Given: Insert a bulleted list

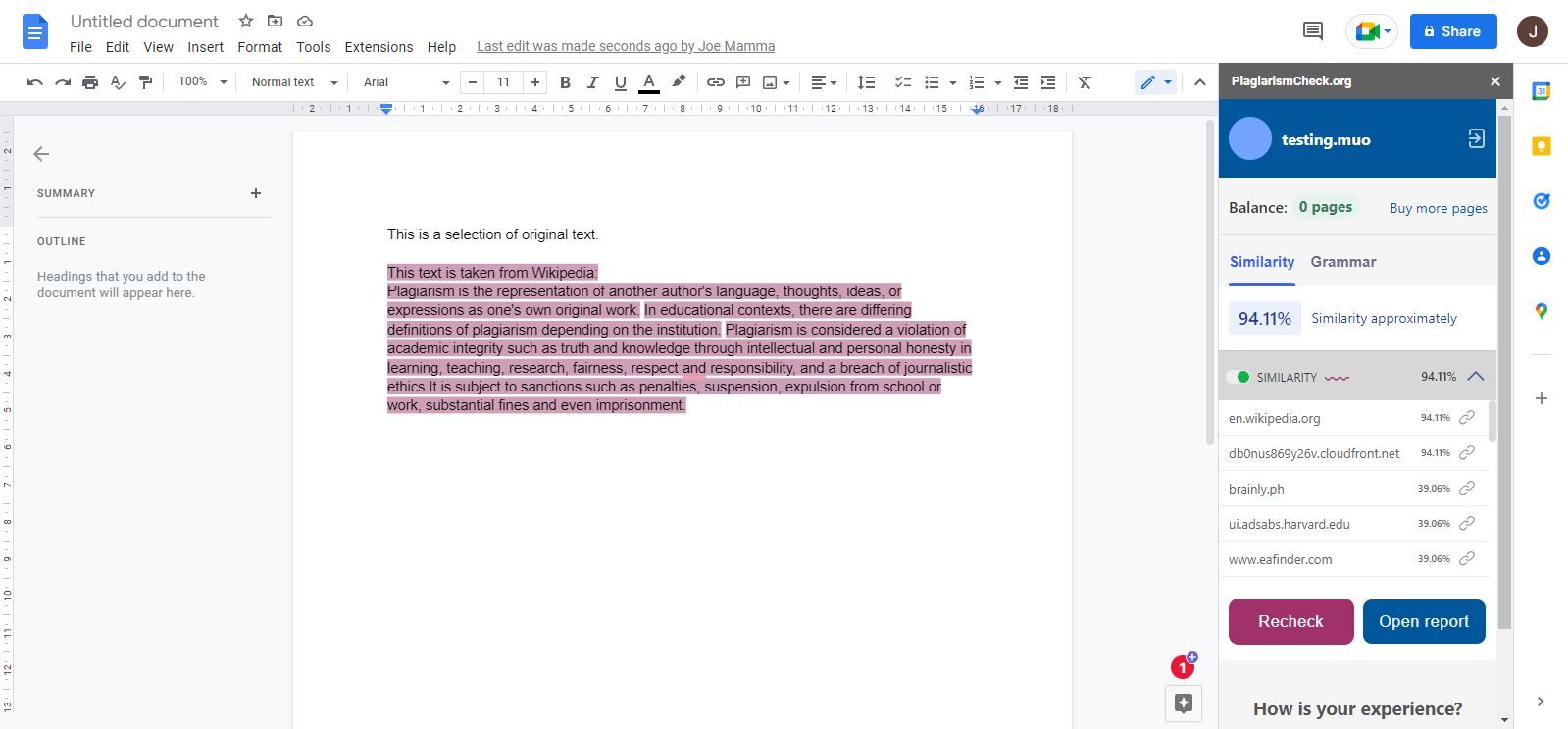Looking at the screenshot, I should 932,82.
